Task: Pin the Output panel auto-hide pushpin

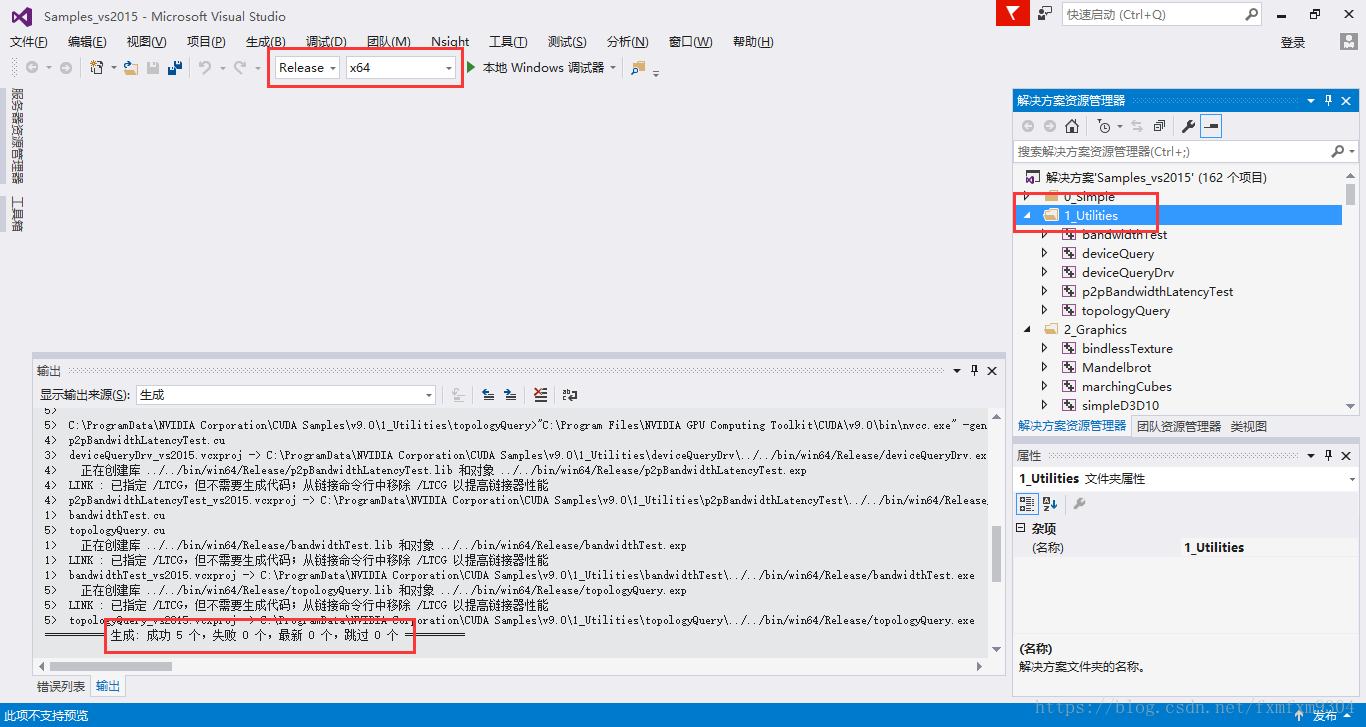Action: (975, 370)
